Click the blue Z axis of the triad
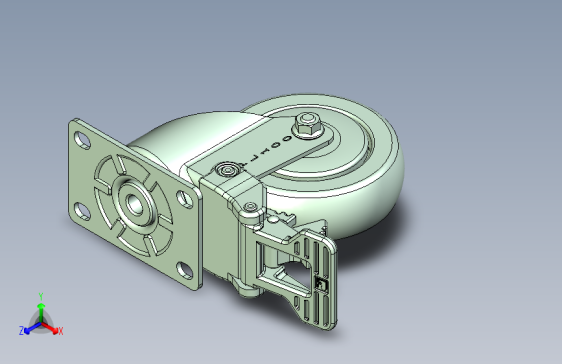The image size is (562, 364). point(32,328)
